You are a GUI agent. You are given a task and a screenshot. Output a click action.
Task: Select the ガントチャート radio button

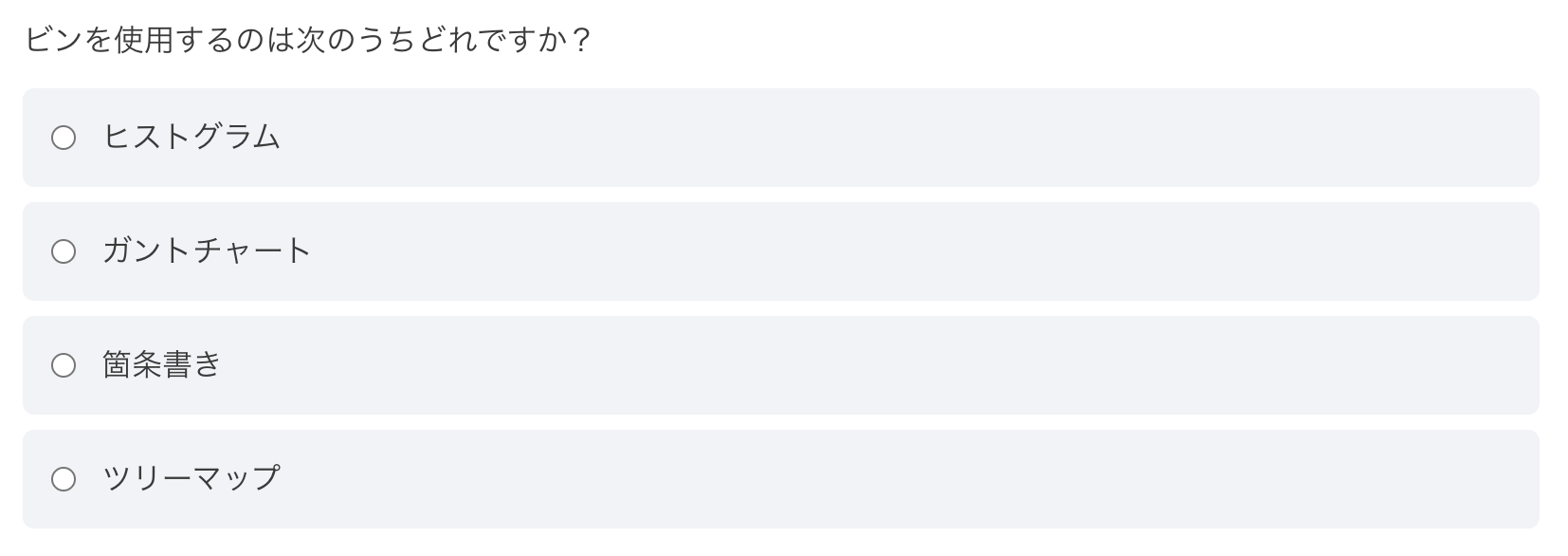(64, 251)
